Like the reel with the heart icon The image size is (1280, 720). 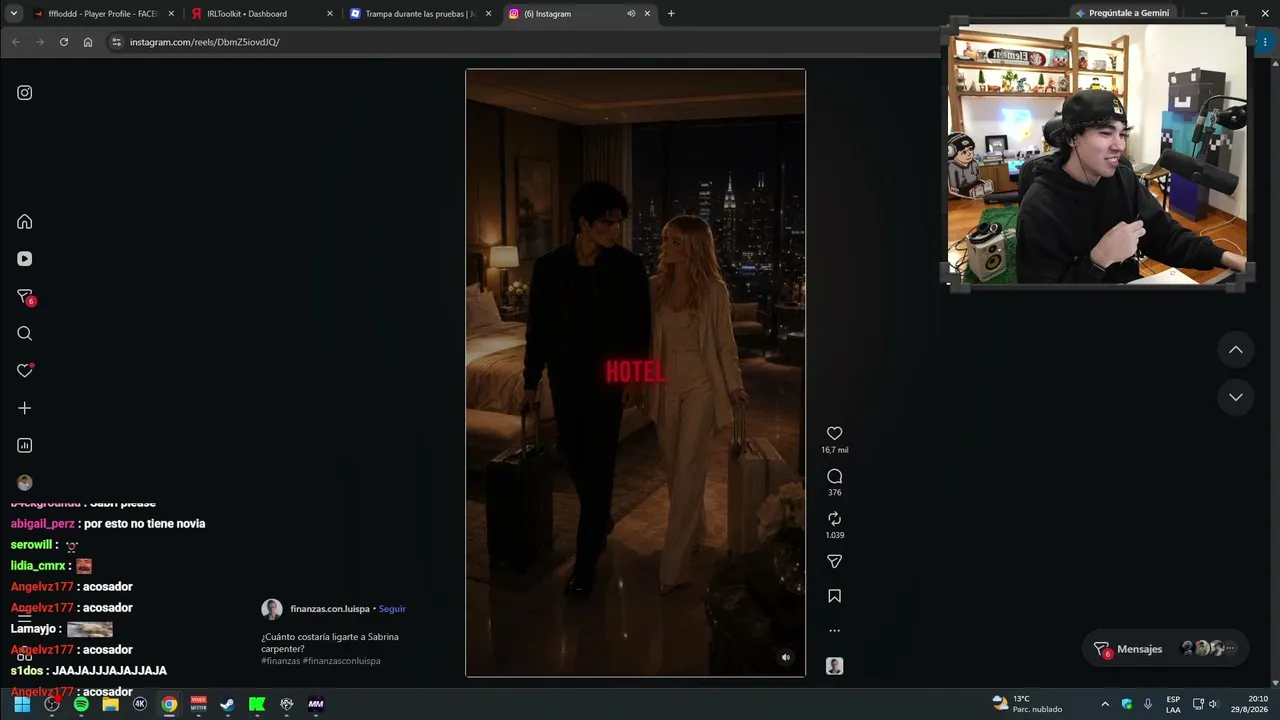(835, 433)
